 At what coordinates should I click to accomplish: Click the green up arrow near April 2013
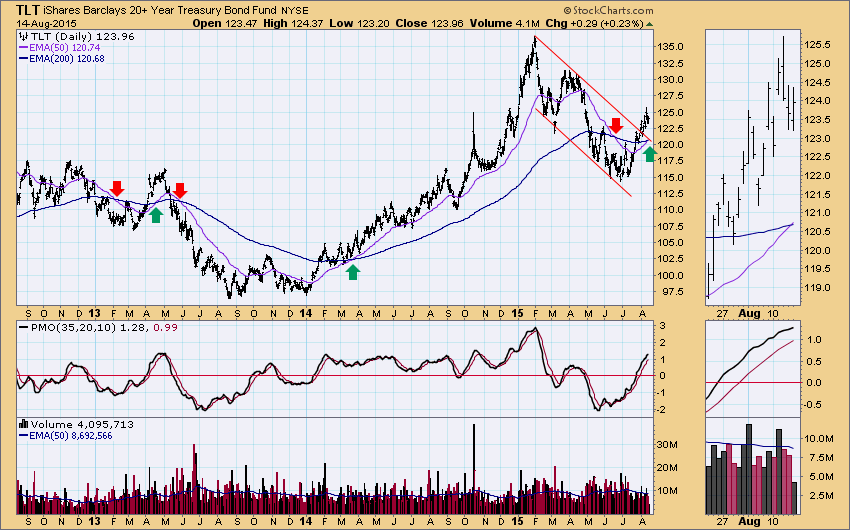point(156,214)
